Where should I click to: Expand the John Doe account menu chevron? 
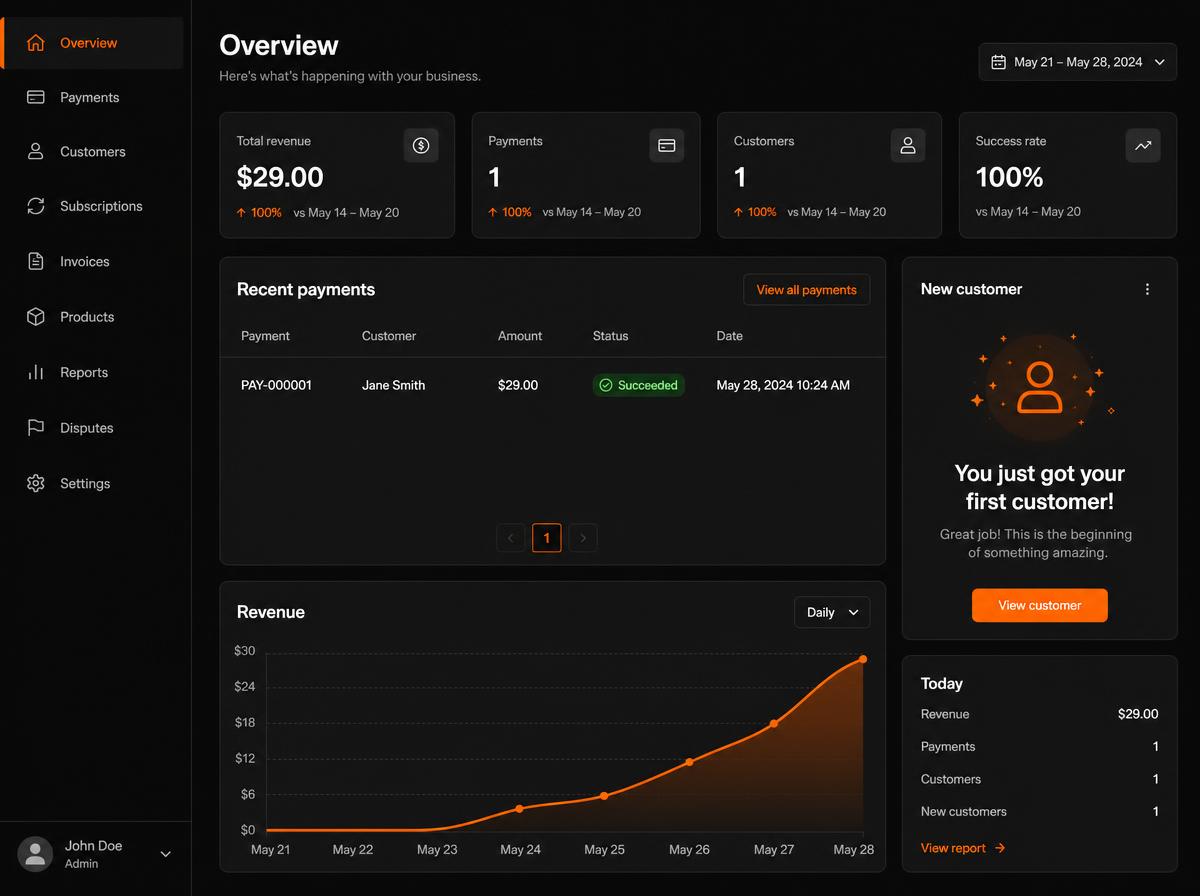[x=166, y=854]
